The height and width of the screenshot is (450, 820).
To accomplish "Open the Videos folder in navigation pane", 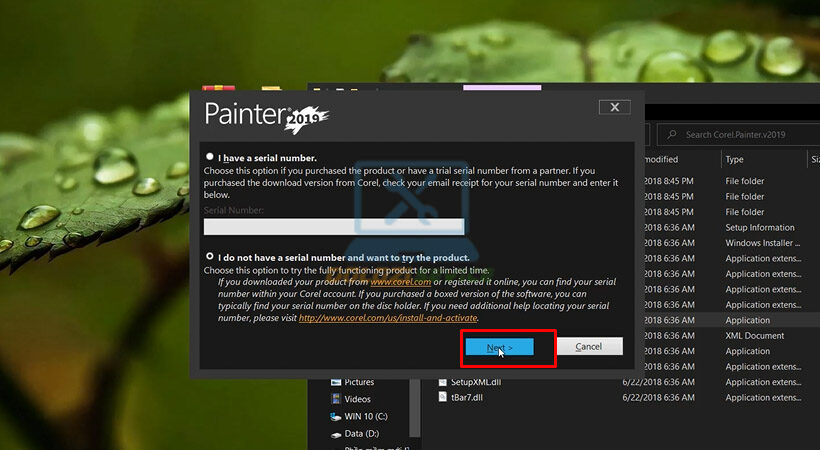I will (357, 399).
